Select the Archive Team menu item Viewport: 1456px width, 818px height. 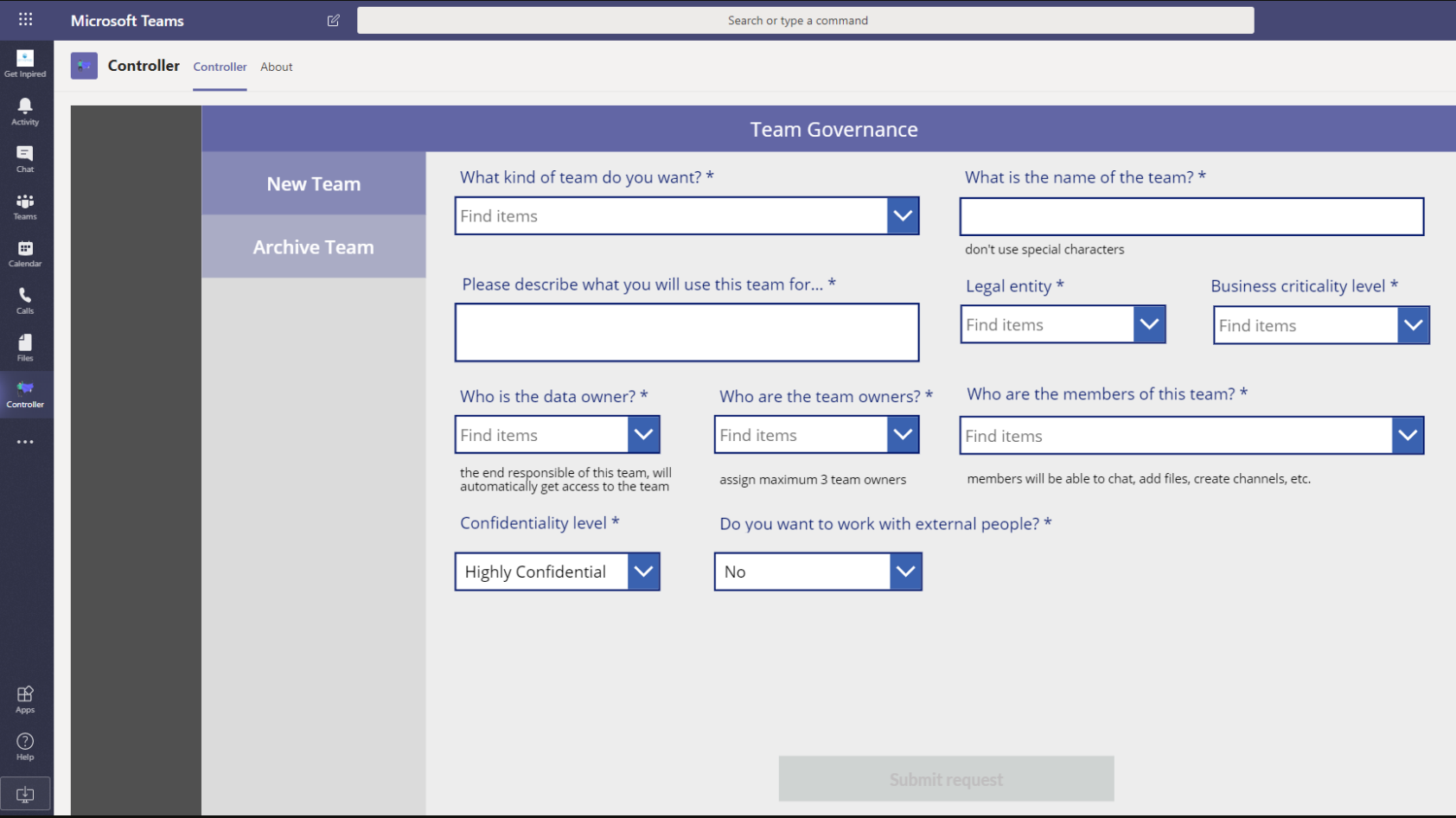[x=314, y=247]
